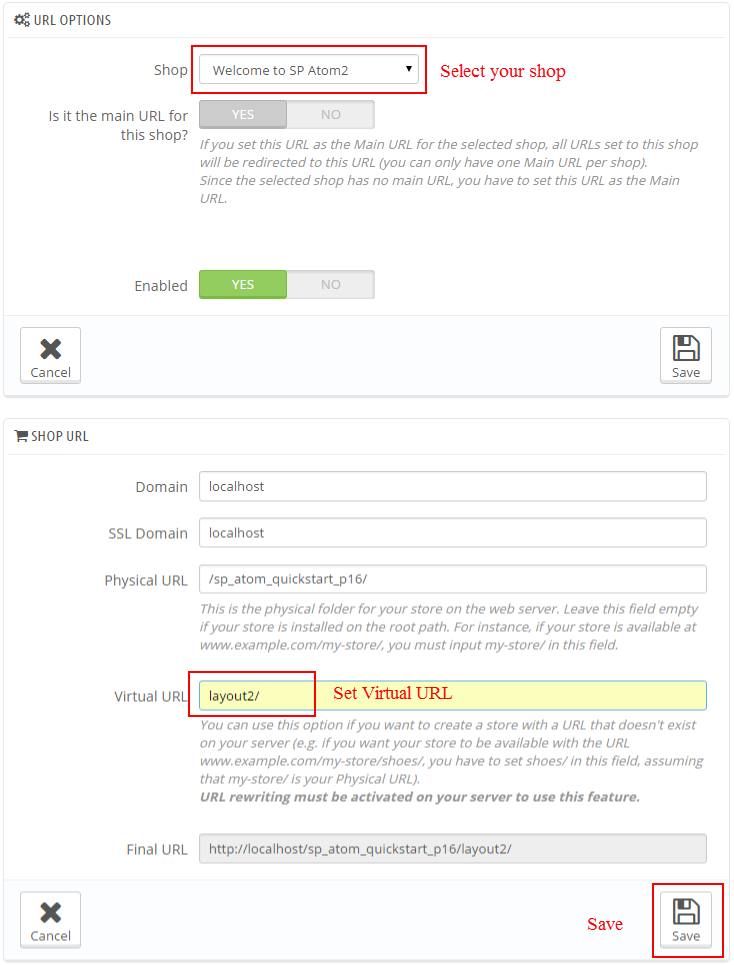Click the gears icon beside URL Options
The height and width of the screenshot is (965, 734).
(x=22, y=20)
